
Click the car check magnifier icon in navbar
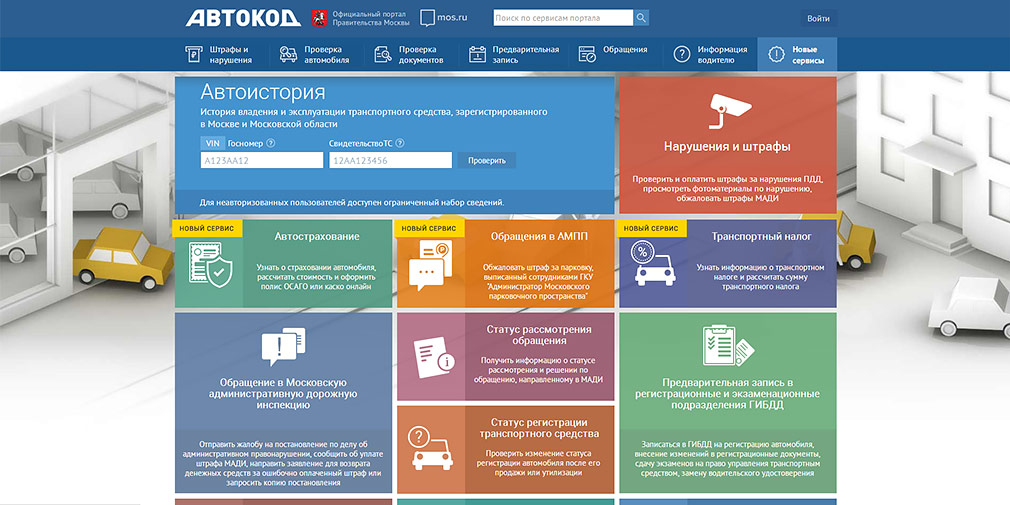click(288, 55)
